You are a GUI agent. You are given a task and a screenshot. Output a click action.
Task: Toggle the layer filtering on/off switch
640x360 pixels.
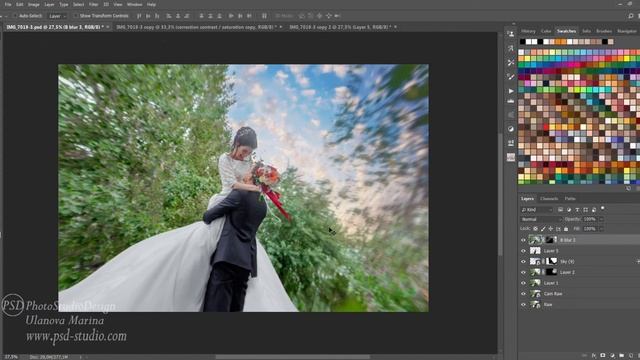(602, 209)
